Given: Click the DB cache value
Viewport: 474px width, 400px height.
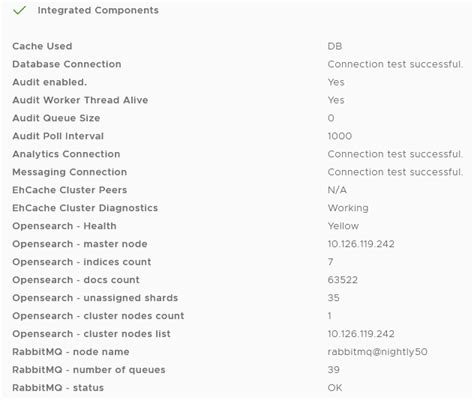Looking at the screenshot, I should point(335,46).
